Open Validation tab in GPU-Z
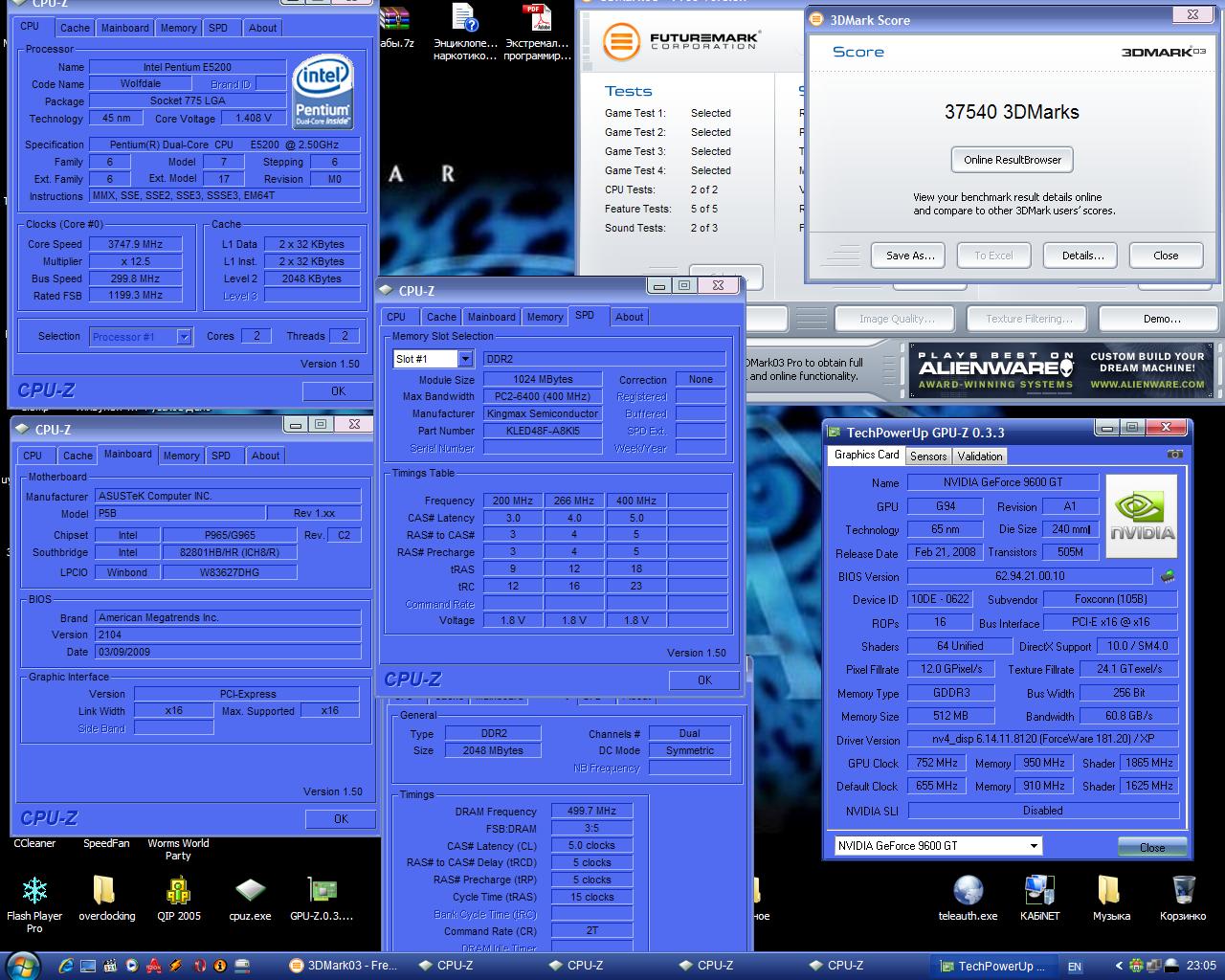The image size is (1225, 980). (x=980, y=457)
